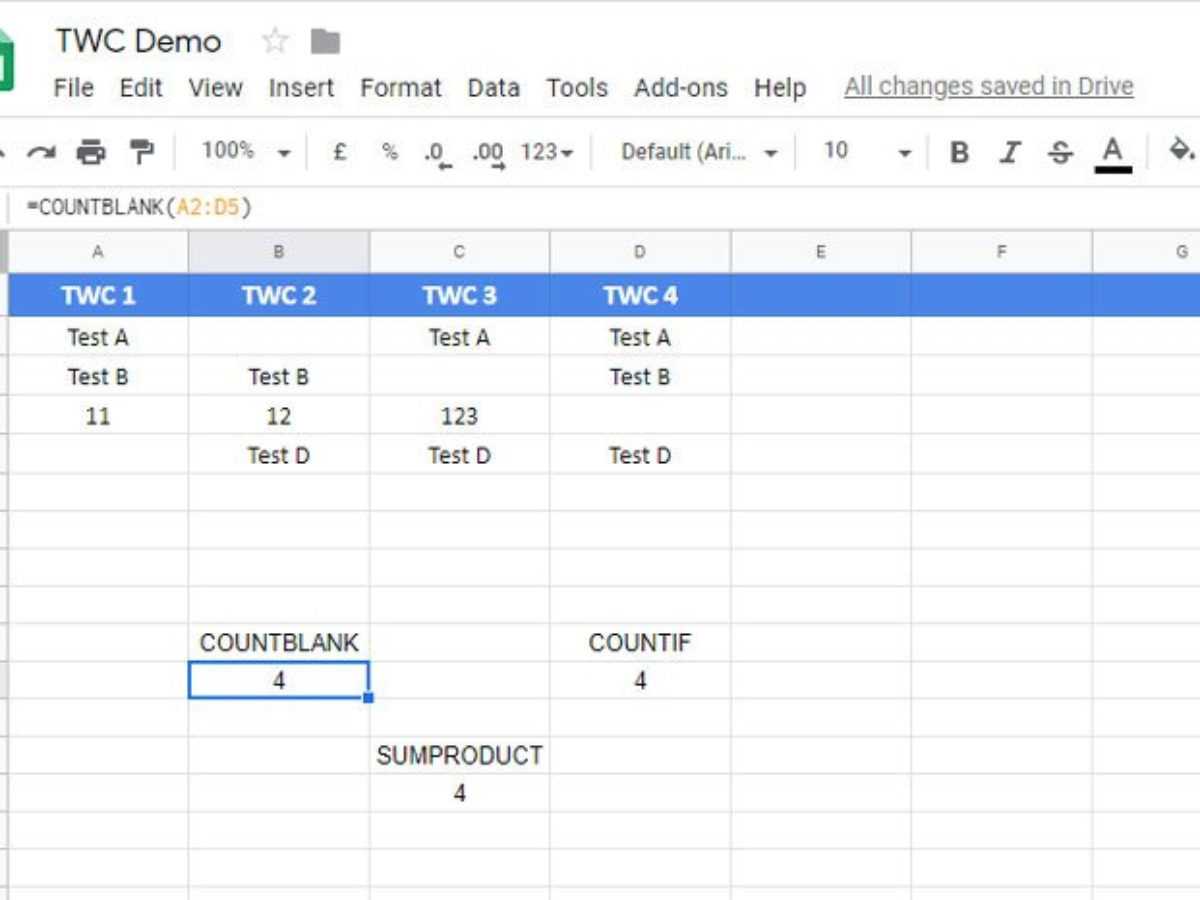Toggle bold formatting

959,152
